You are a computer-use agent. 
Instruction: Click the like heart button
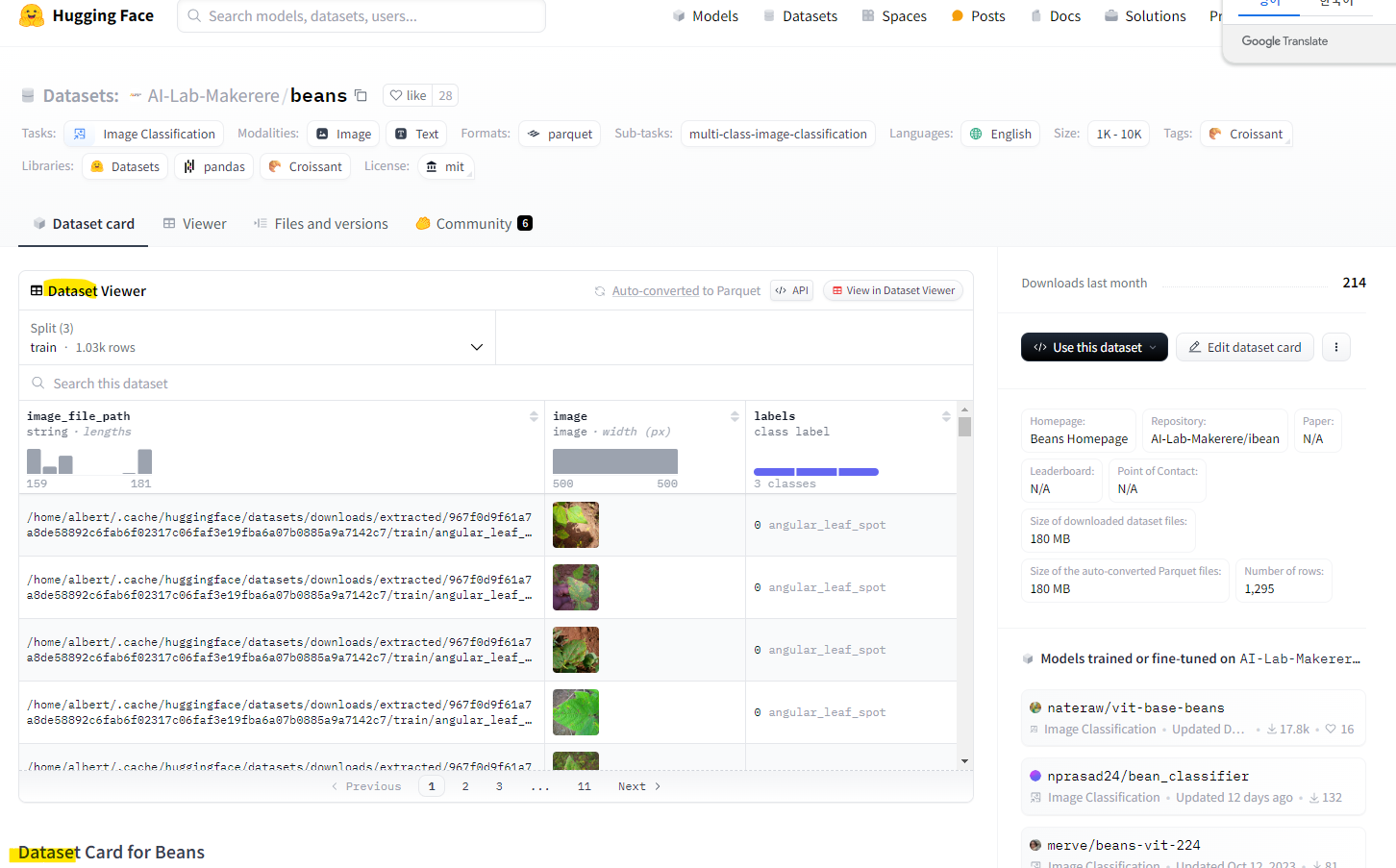[408, 95]
